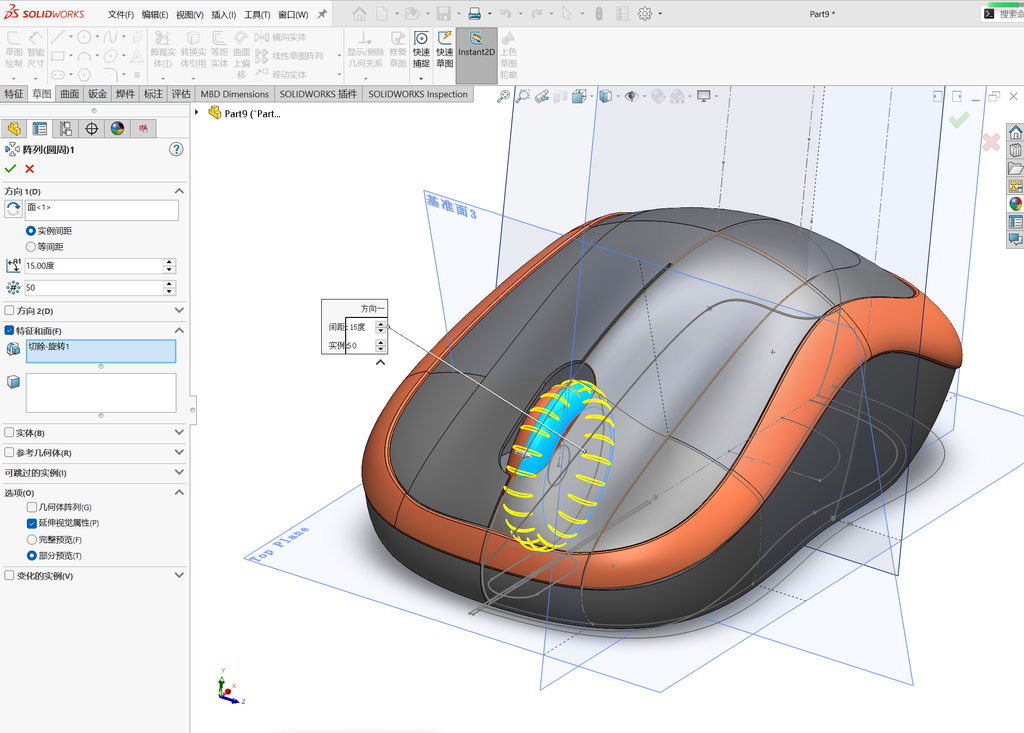Check the 几何体阵列(G) option
This screenshot has width=1024, height=733.
pyautogui.click(x=31, y=507)
